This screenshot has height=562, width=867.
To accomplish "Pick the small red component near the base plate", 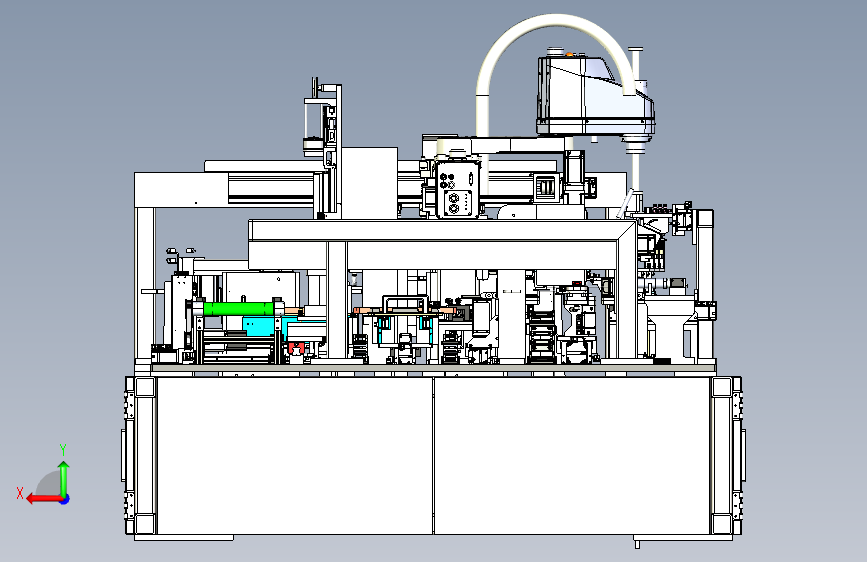I will coord(295,348).
